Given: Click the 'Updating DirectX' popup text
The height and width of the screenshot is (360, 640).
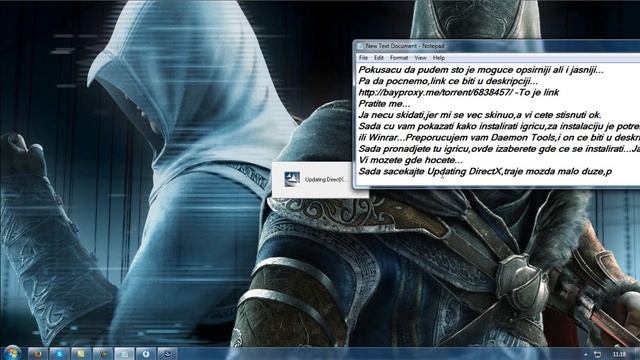Looking at the screenshot, I should click(326, 179).
